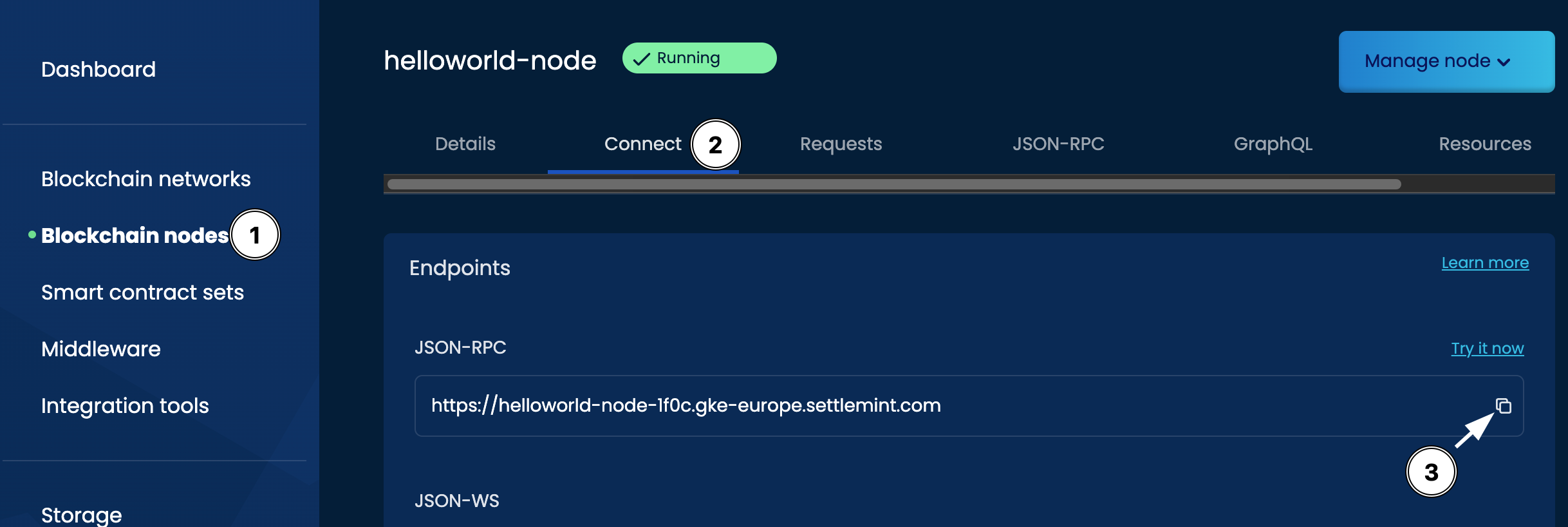Open Integration tools
The height and width of the screenshot is (527, 1568).
pos(126,405)
